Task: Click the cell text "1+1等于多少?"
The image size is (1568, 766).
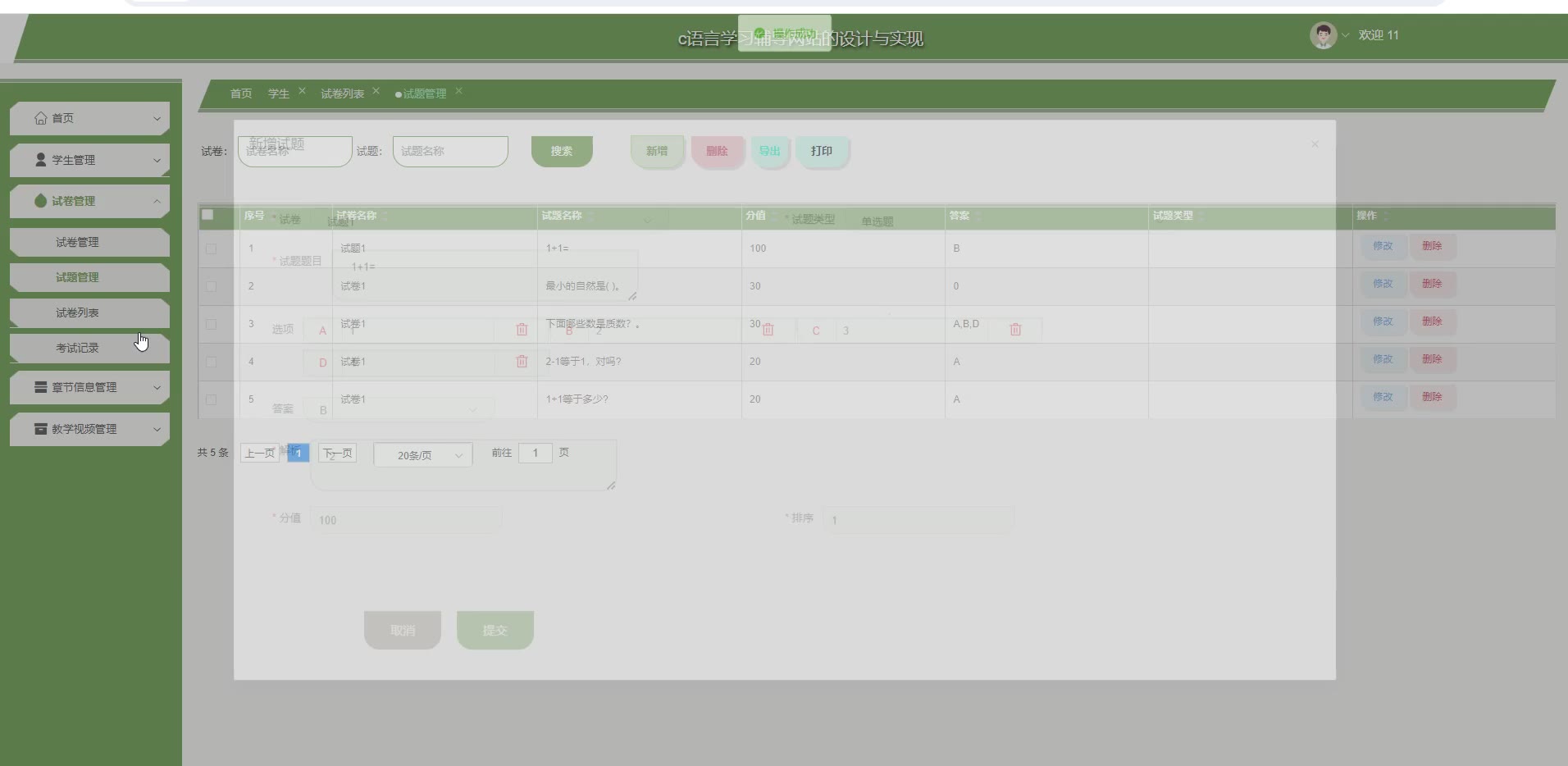Action: (577, 399)
